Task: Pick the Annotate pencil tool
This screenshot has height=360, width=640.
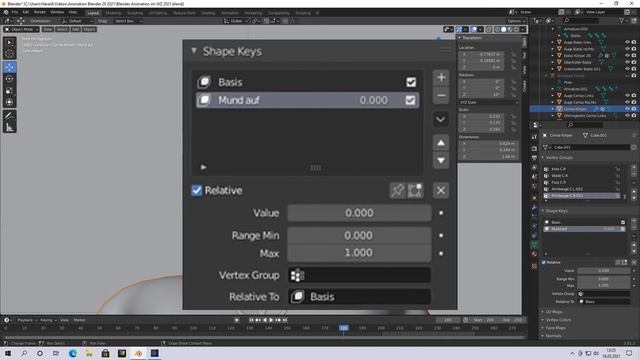Action: 10,116
